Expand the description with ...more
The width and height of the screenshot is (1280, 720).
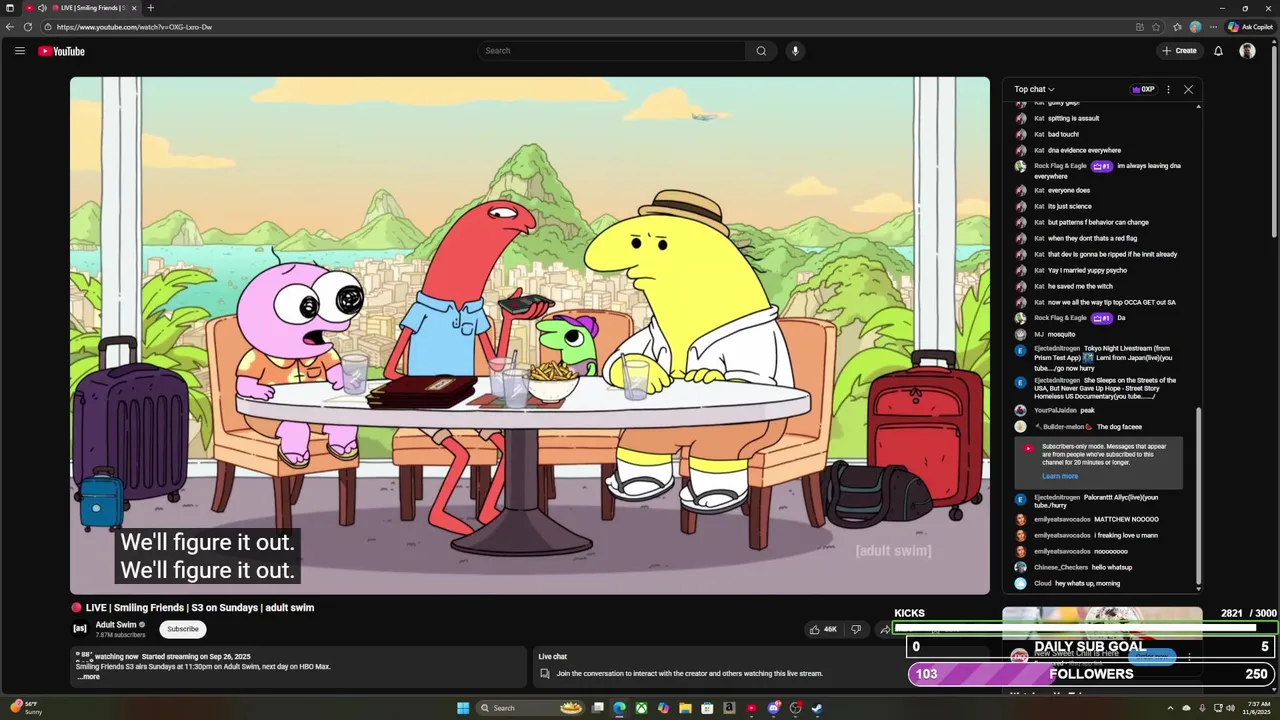click(89, 677)
